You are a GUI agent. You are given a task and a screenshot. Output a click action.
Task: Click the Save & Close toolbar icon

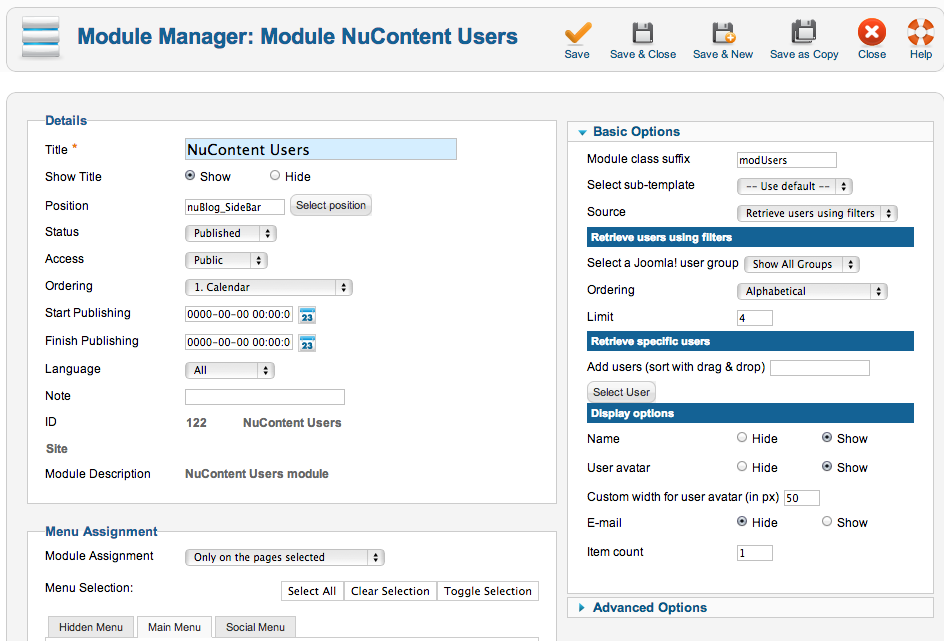coord(643,38)
